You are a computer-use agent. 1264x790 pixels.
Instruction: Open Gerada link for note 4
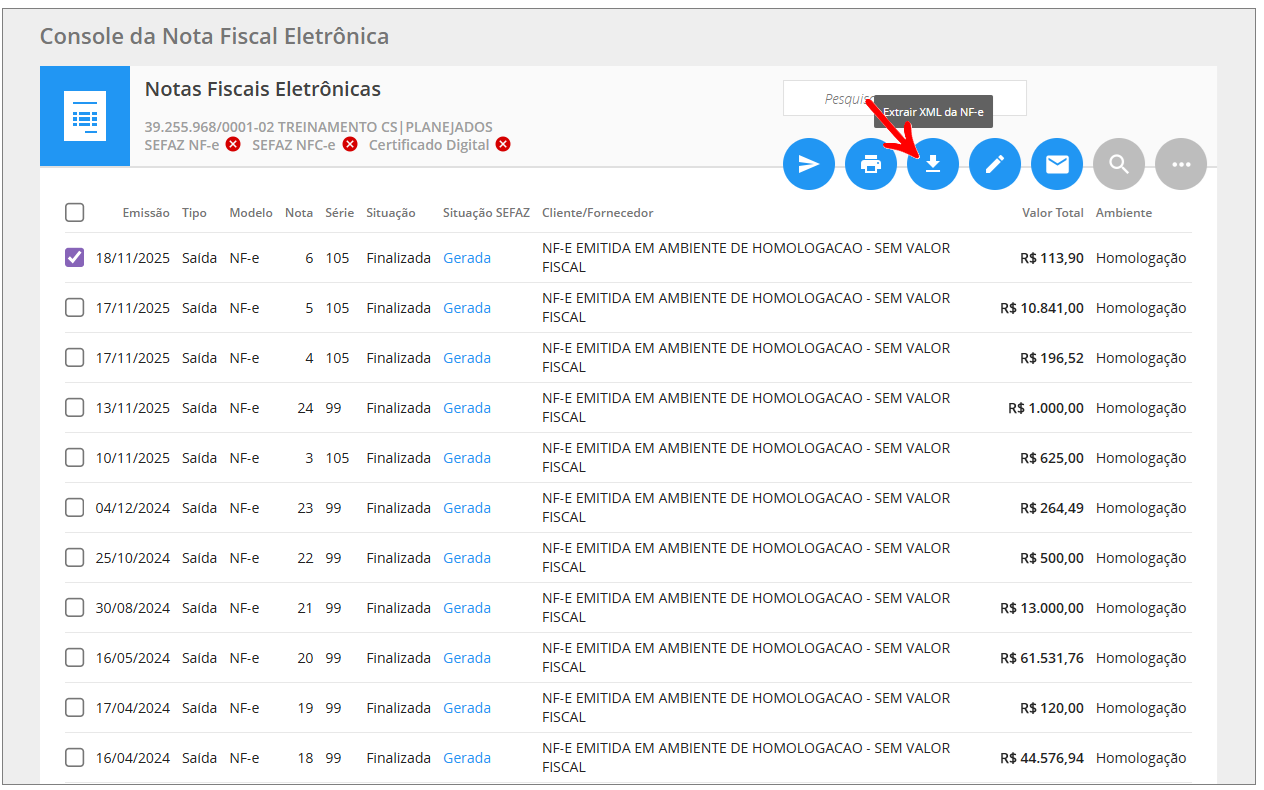467,358
